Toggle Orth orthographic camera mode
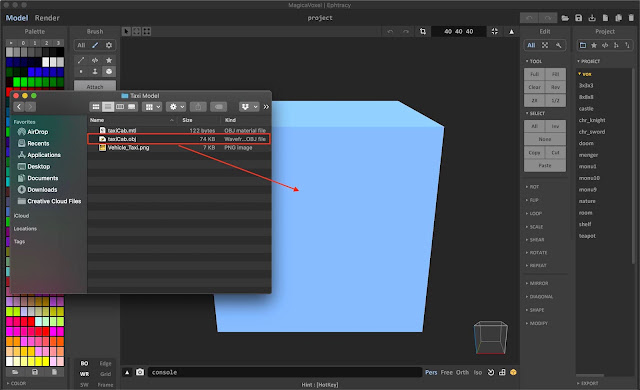The height and width of the screenshot is (390, 640). [x=462, y=372]
